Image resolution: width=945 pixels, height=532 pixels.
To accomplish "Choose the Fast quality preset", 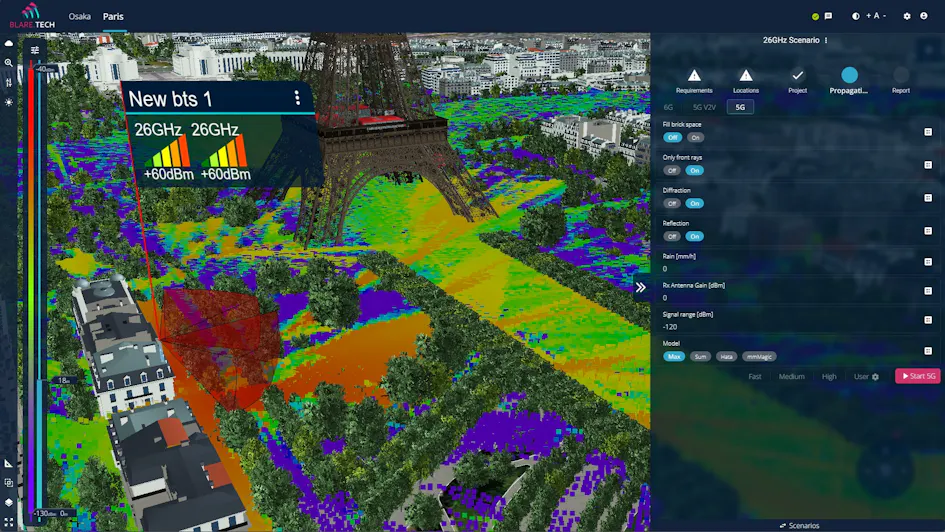I will [x=755, y=377].
